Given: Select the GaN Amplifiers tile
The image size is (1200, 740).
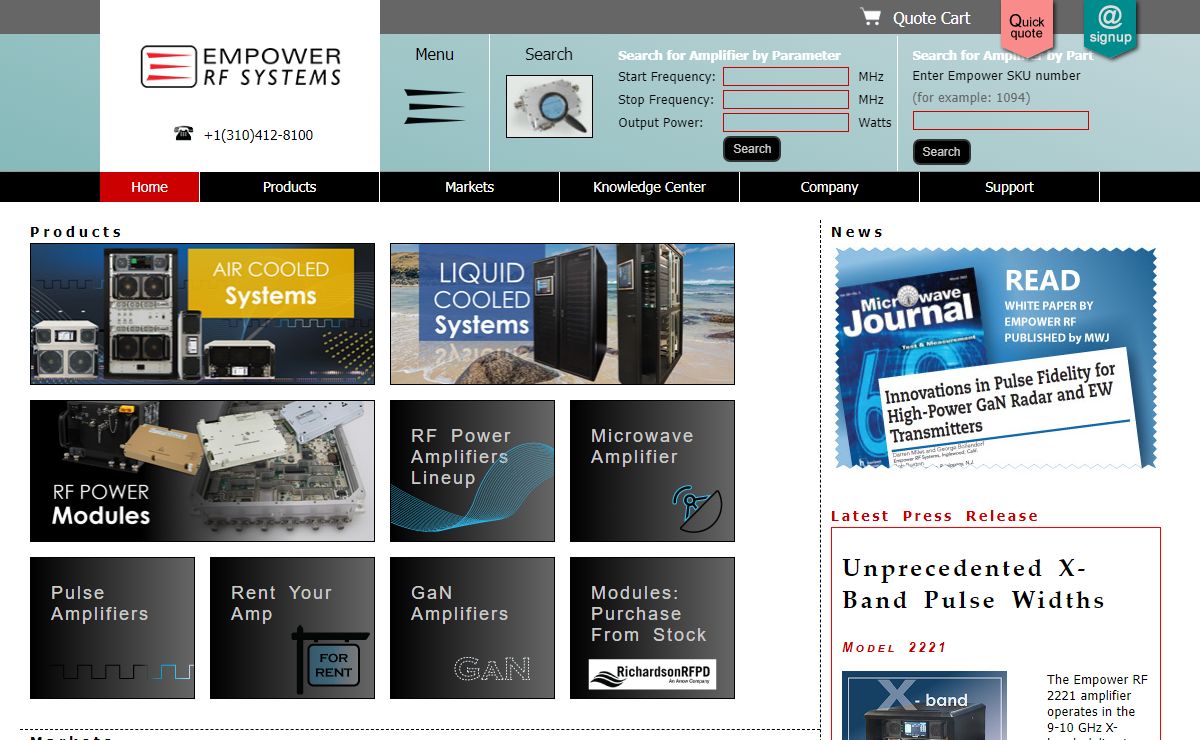Looking at the screenshot, I should tap(472, 627).
